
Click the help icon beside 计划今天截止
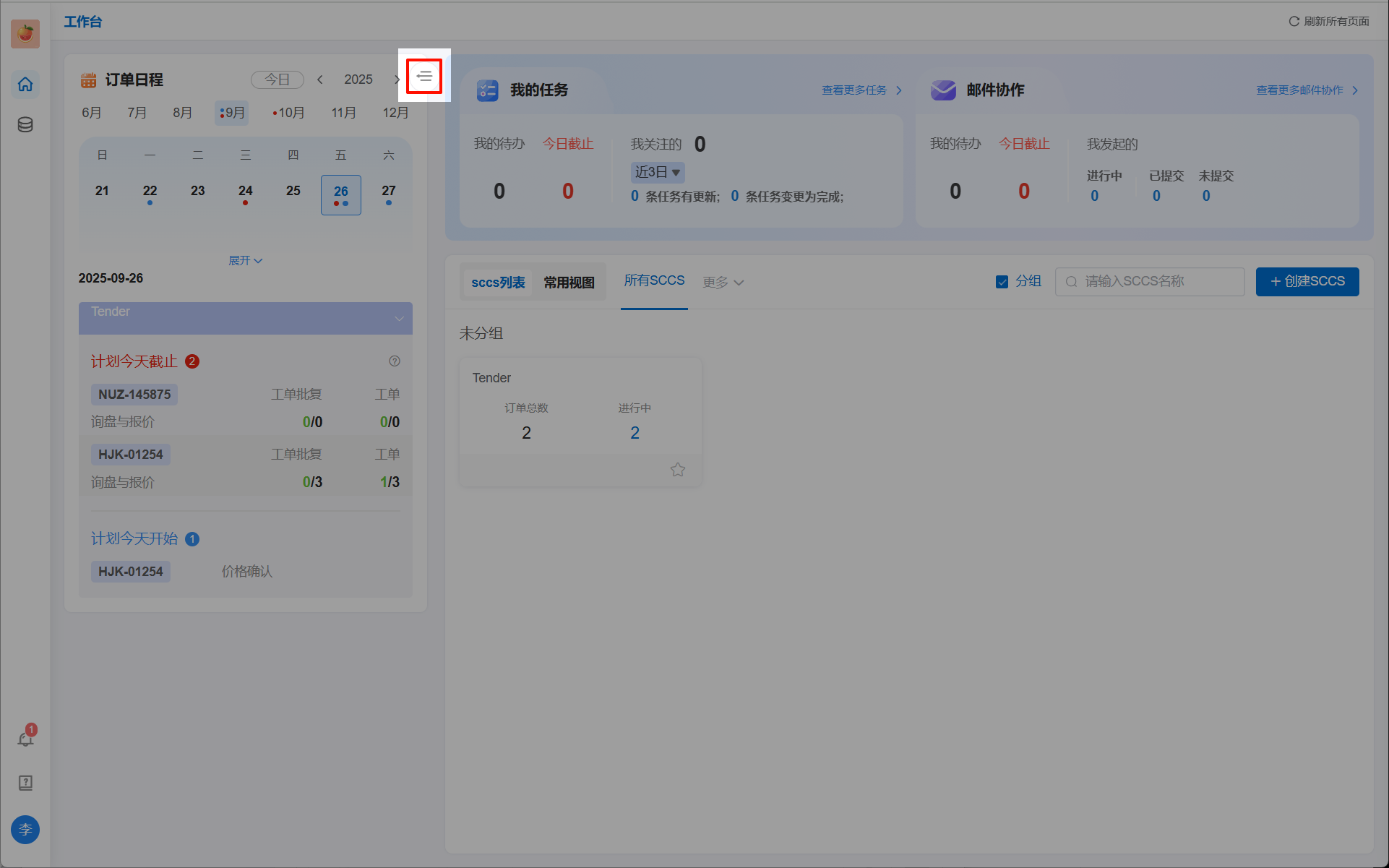click(395, 361)
